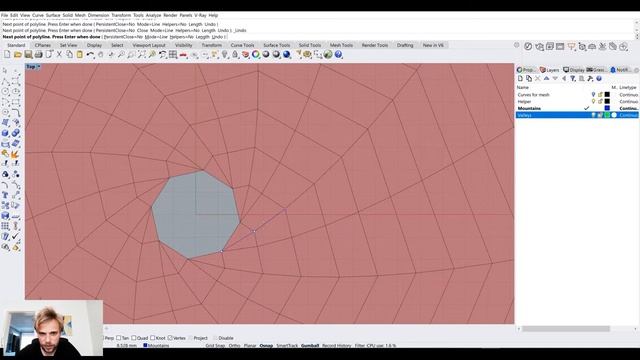Open a file using the folder icon
The image size is (640, 360).
[x=18, y=54]
